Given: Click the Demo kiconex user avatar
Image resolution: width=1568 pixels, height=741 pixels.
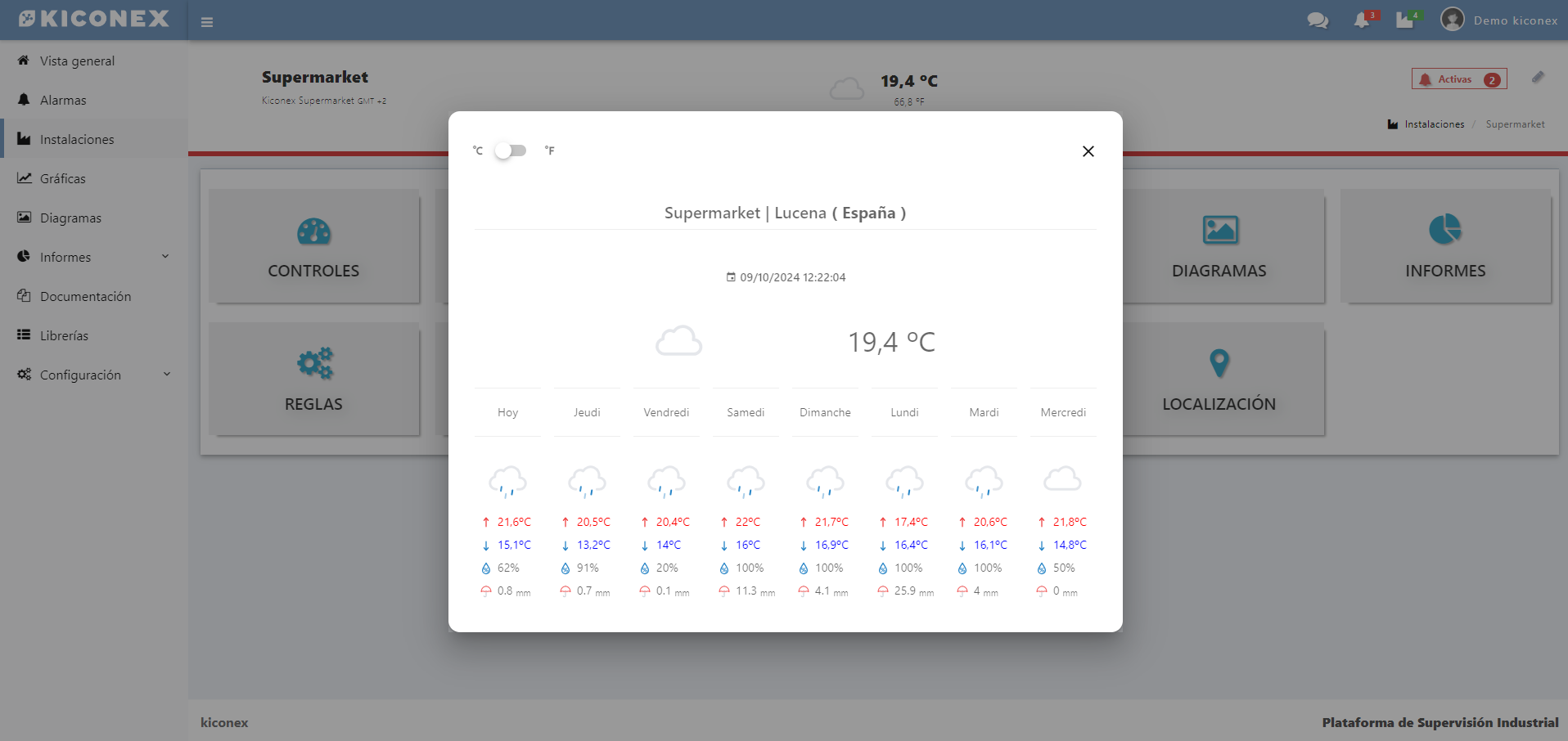Looking at the screenshot, I should click(1453, 20).
